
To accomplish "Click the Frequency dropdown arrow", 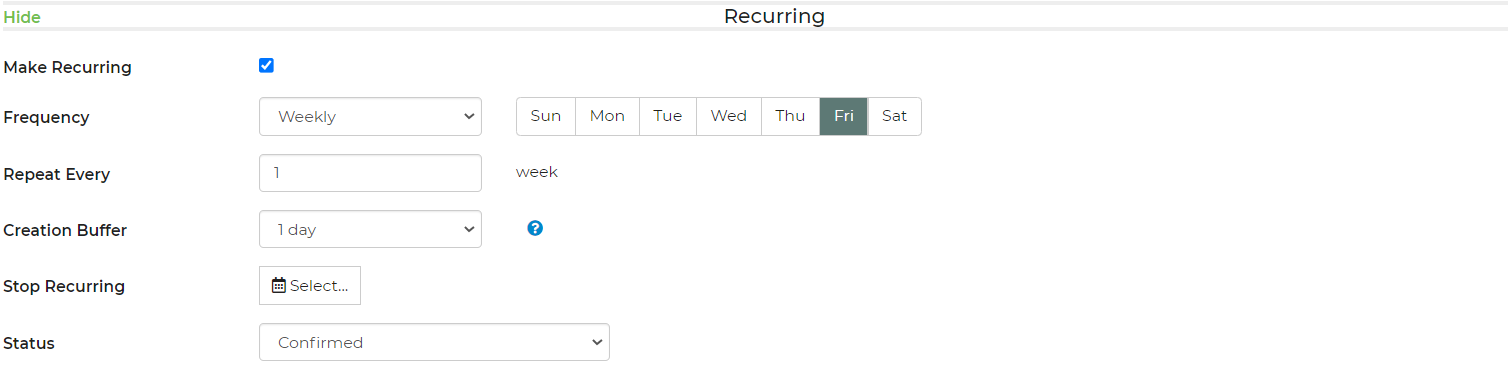I will click(x=469, y=116).
